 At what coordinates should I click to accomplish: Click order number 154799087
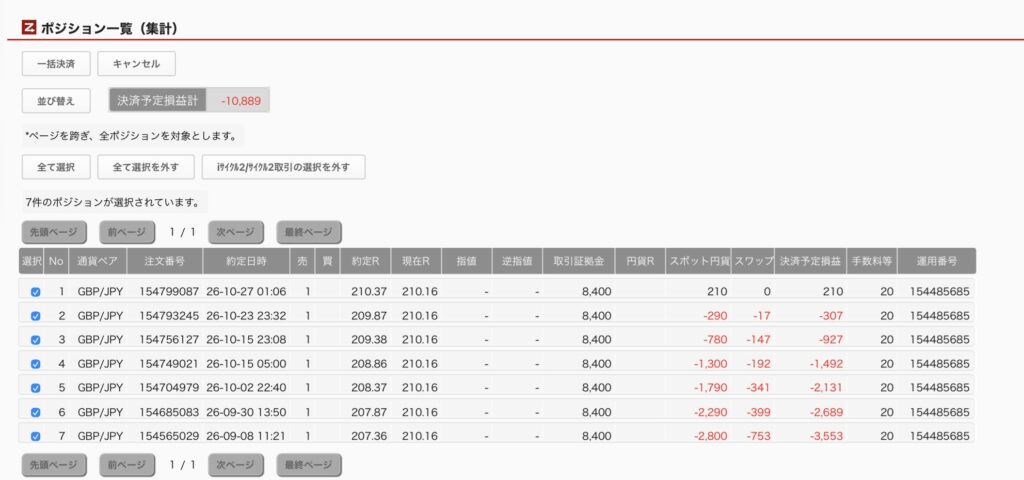(x=169, y=292)
